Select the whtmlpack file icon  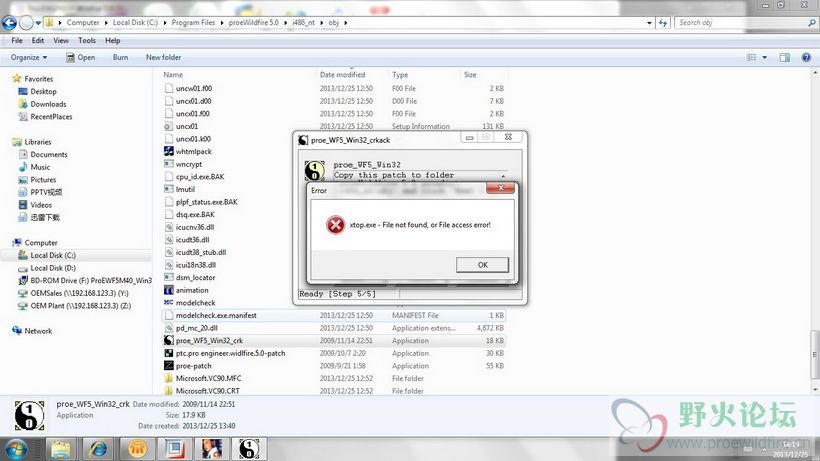tap(168, 151)
